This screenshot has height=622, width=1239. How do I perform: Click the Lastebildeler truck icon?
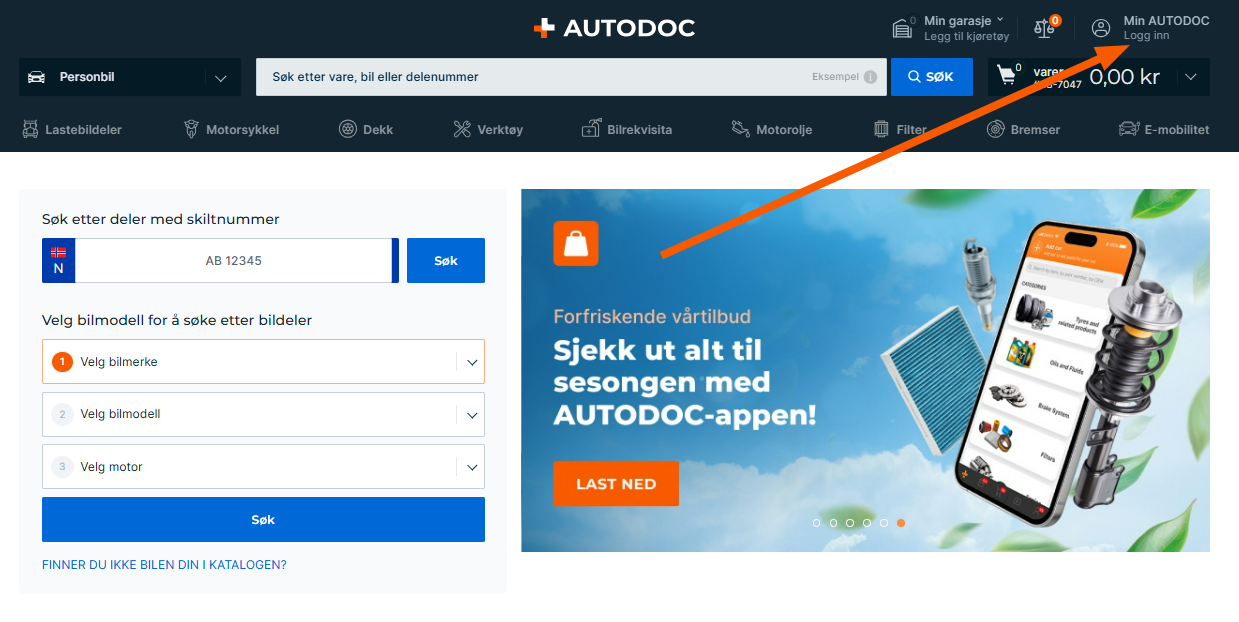point(29,129)
